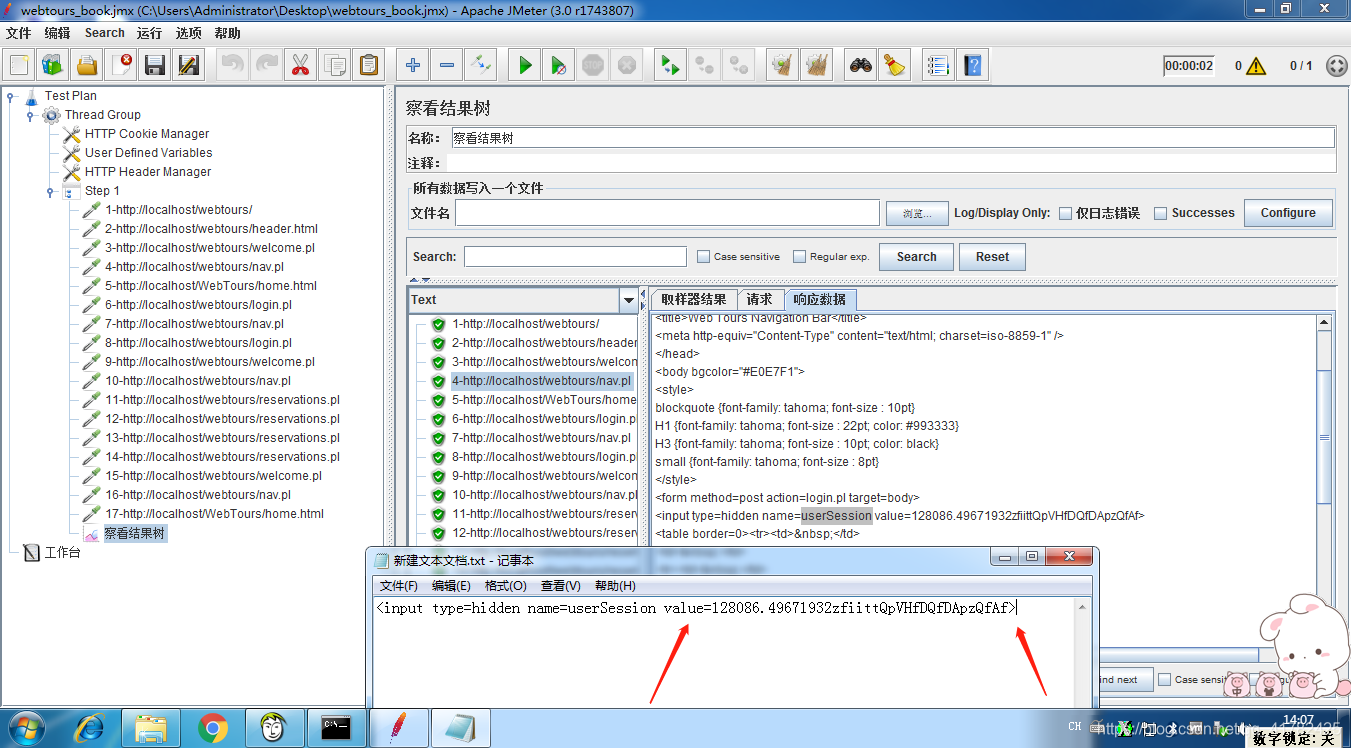1351x748 pixels.
Task: Toggle the 仅日志错误 checkbox
Action: [x=1065, y=213]
